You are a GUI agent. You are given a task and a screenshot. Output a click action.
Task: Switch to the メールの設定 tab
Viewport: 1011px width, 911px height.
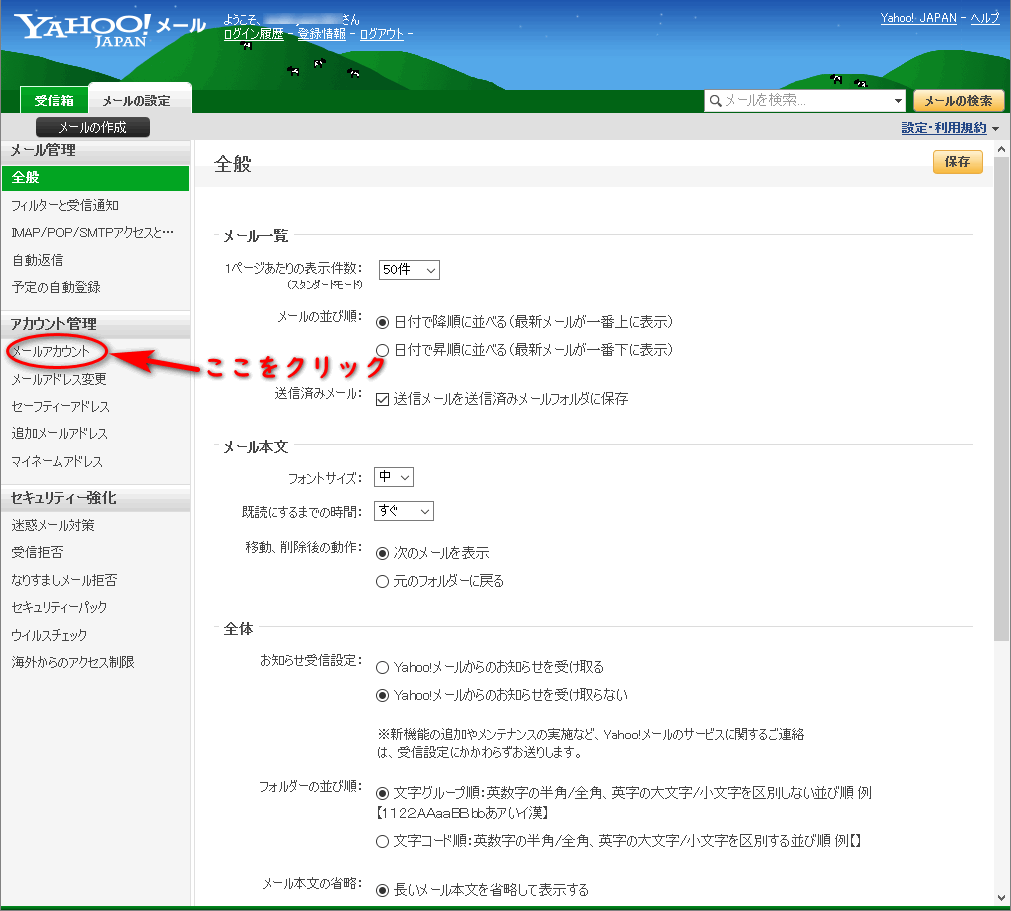point(136,100)
